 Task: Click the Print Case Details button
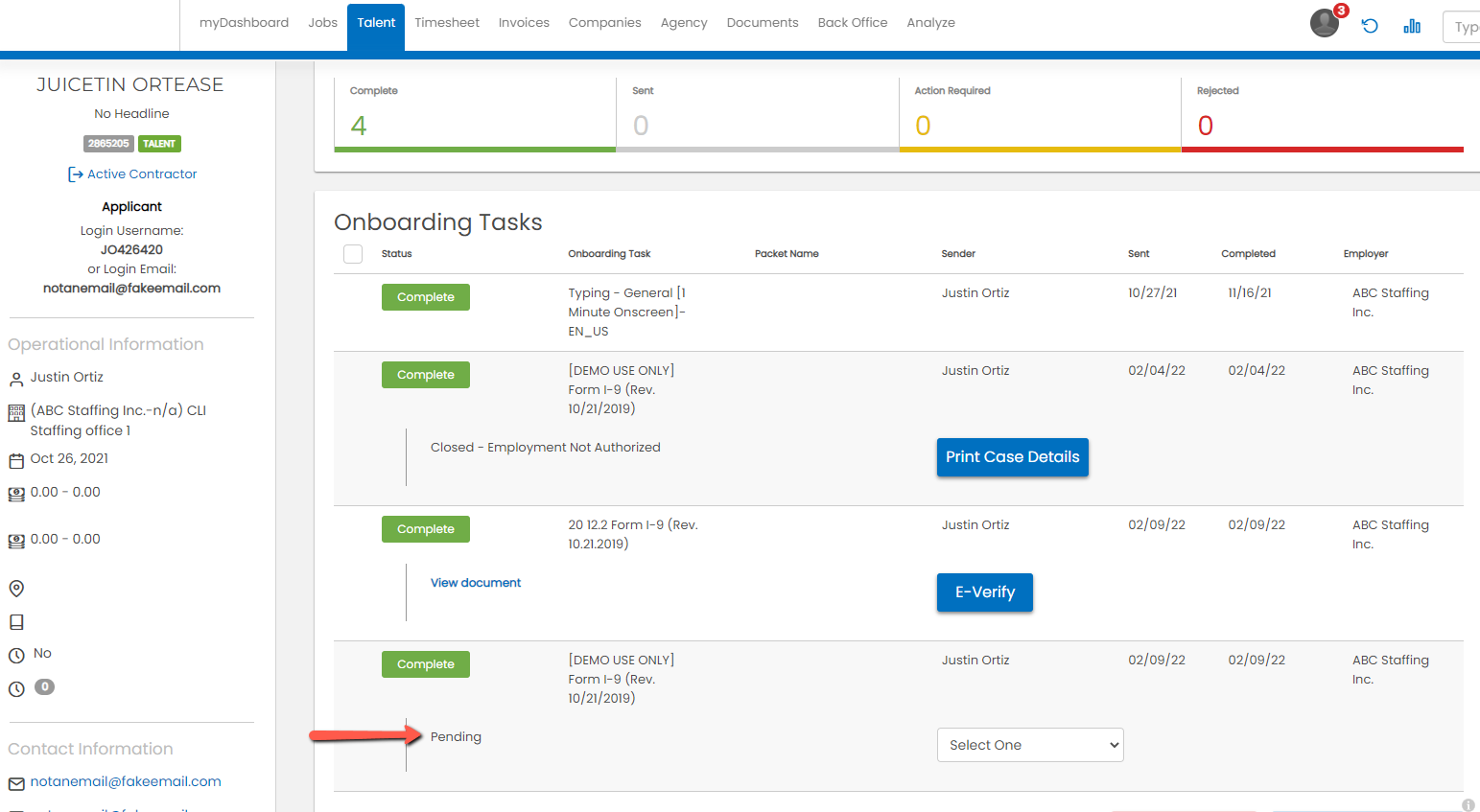coord(1012,457)
